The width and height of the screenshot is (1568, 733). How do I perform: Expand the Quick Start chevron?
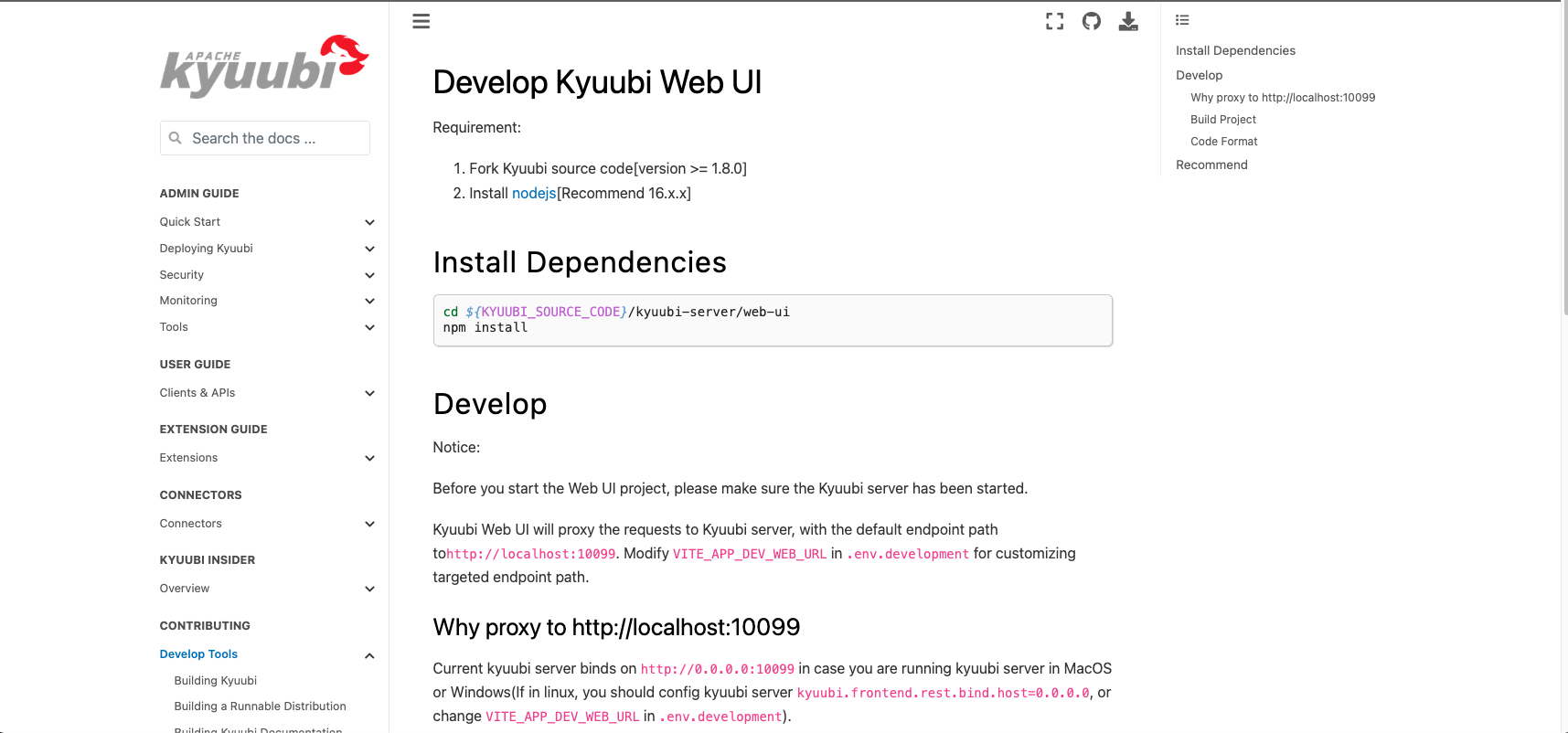[x=369, y=222]
